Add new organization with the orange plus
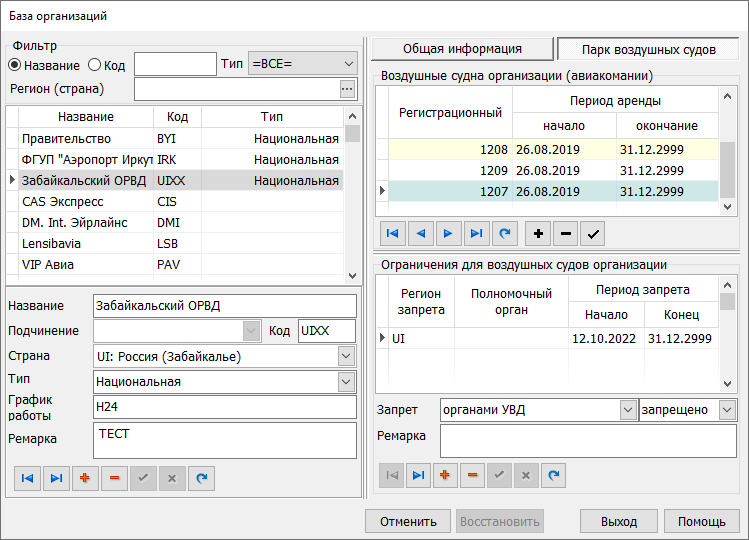Screen dimensions: 749x540 click(x=84, y=479)
